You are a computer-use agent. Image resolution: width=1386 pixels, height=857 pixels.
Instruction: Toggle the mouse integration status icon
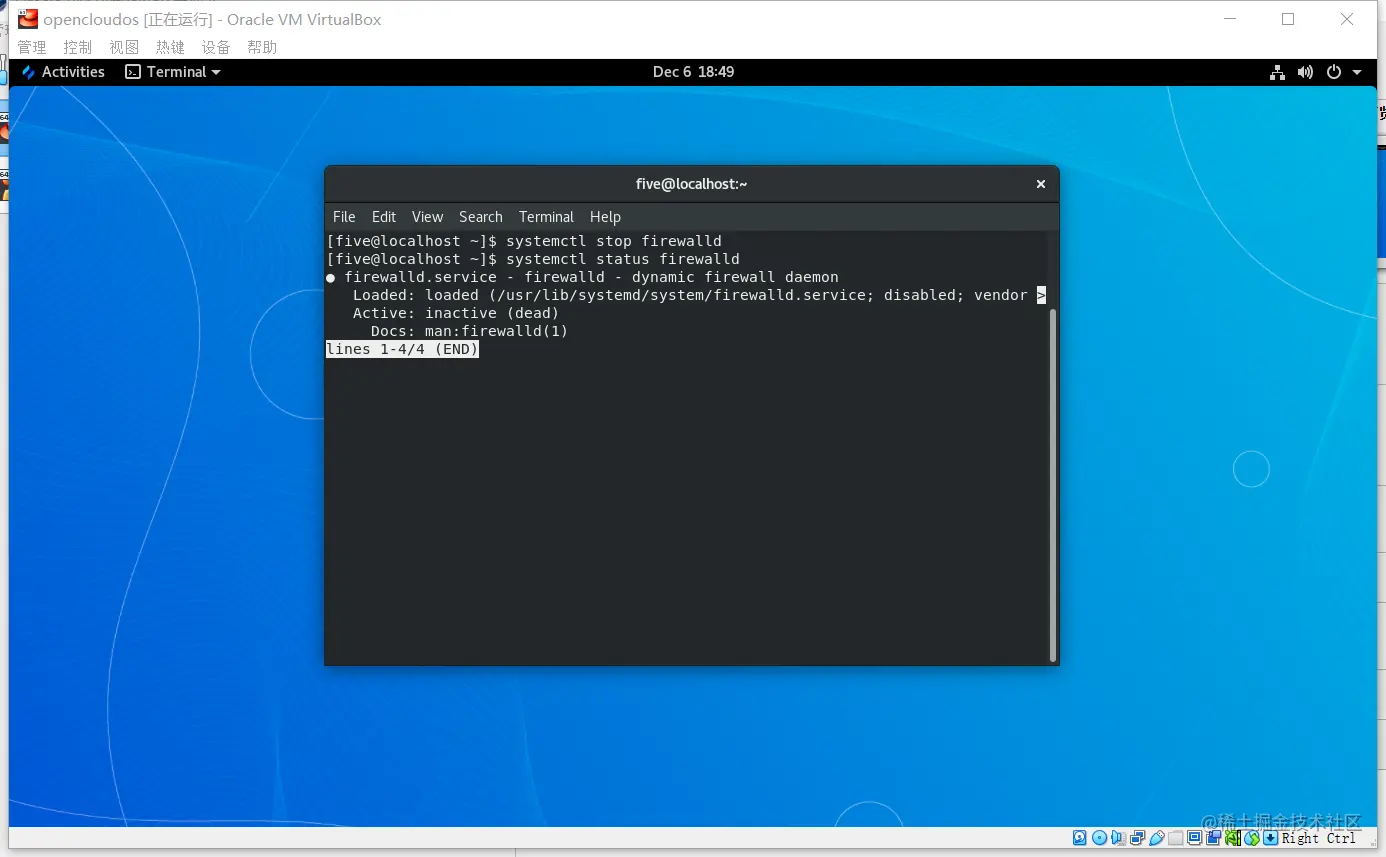click(x=1252, y=838)
